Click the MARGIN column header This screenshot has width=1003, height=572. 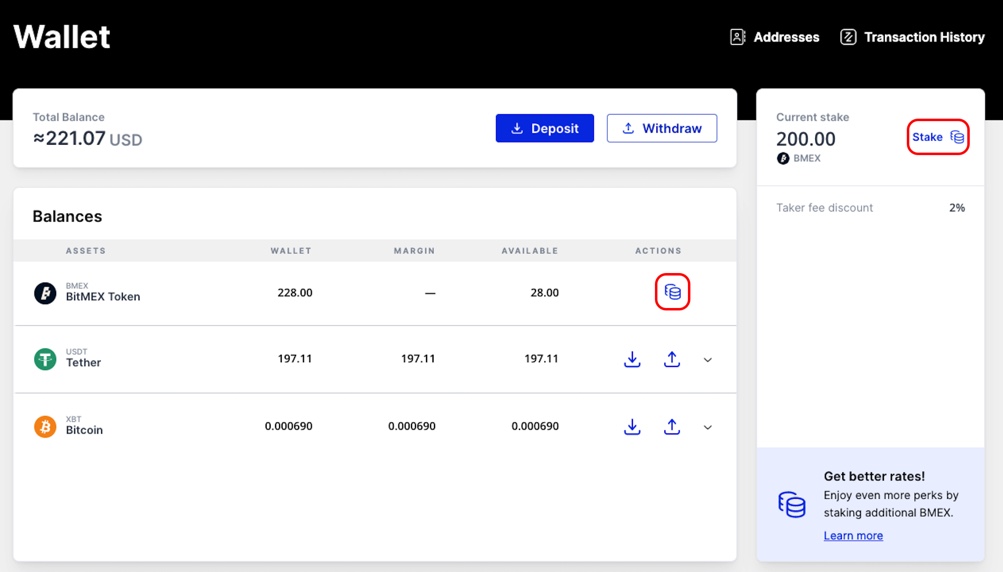415,251
